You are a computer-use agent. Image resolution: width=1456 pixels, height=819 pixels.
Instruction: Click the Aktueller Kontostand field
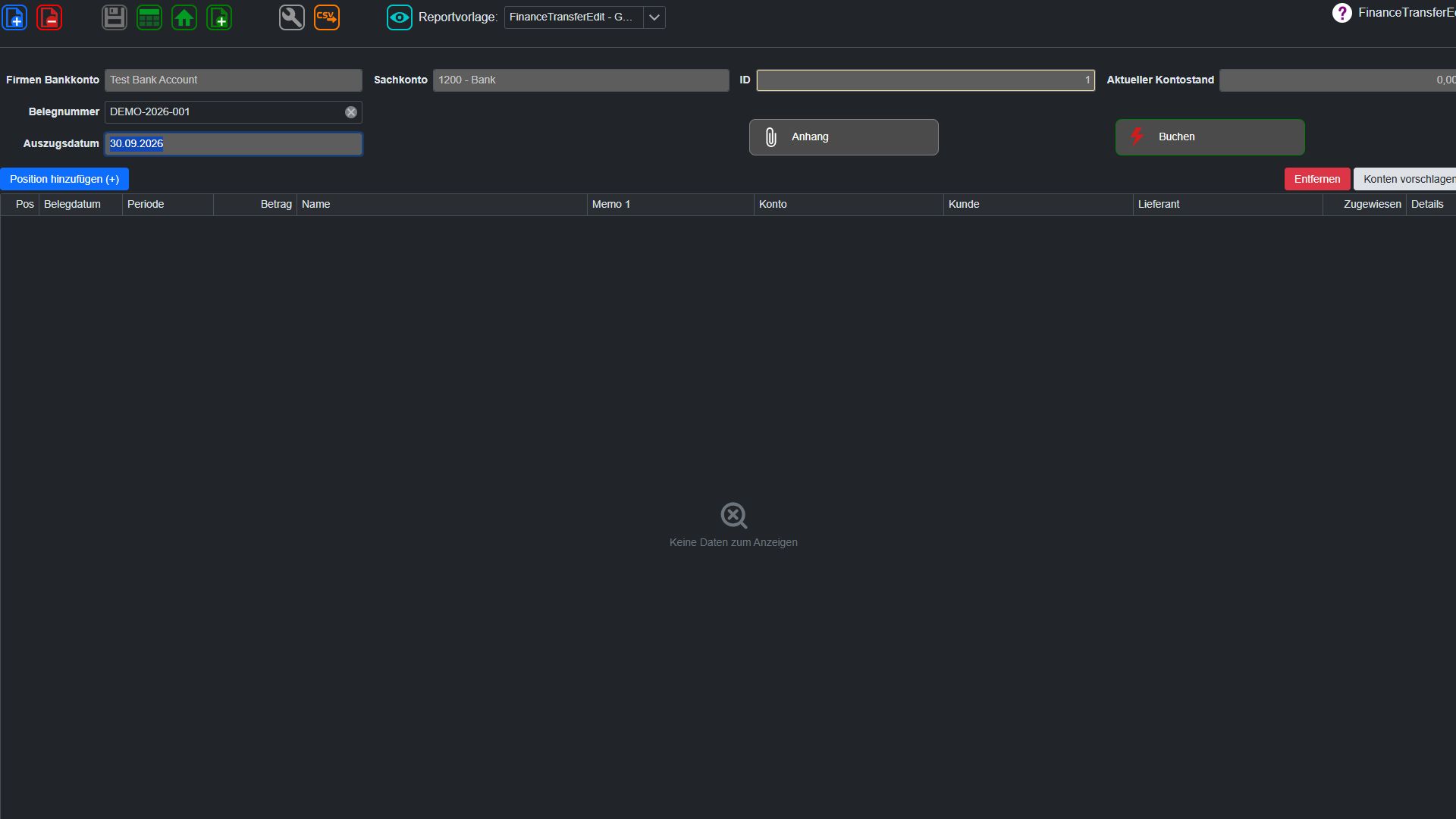pos(1338,80)
